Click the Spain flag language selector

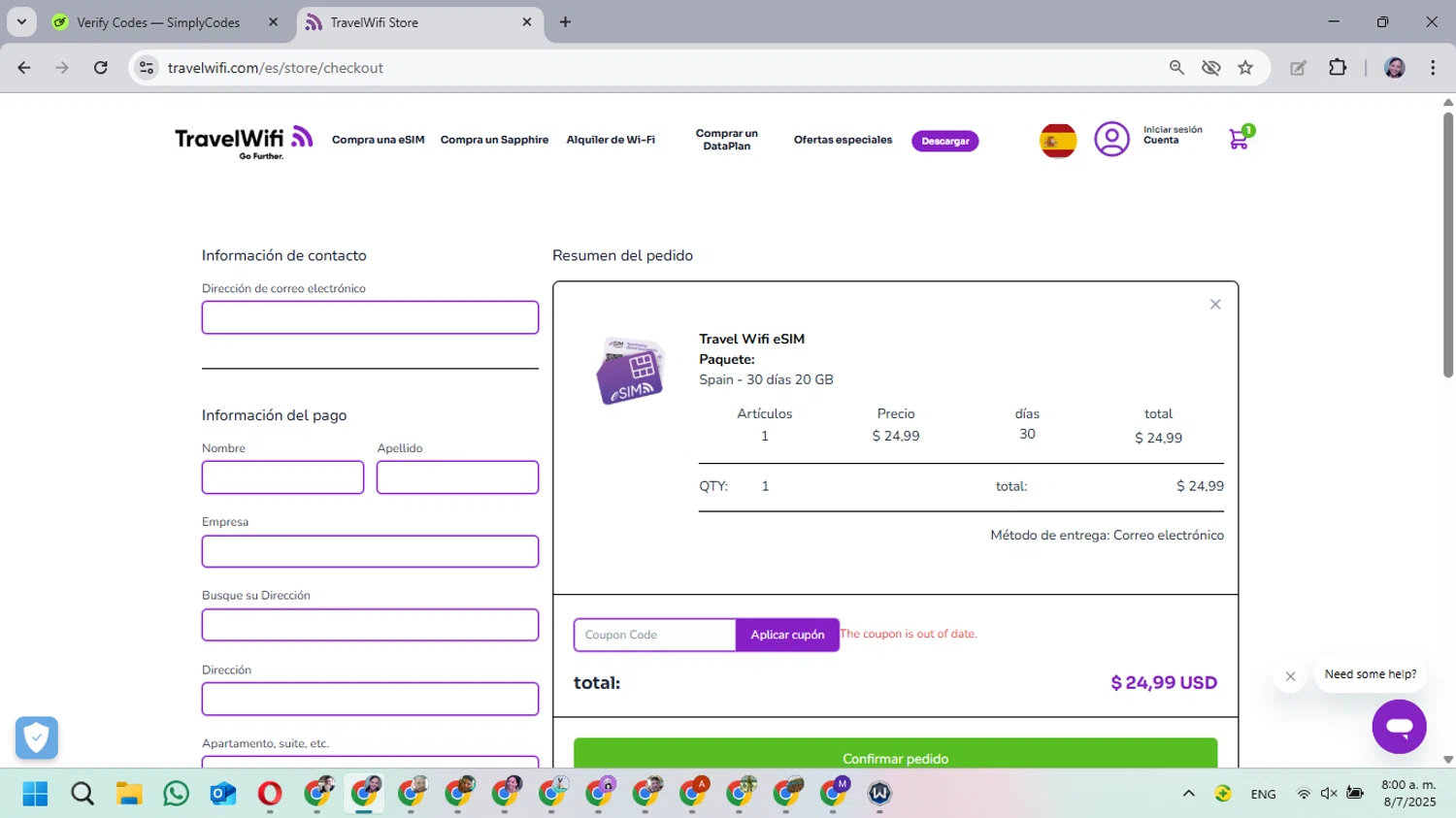coord(1058,141)
